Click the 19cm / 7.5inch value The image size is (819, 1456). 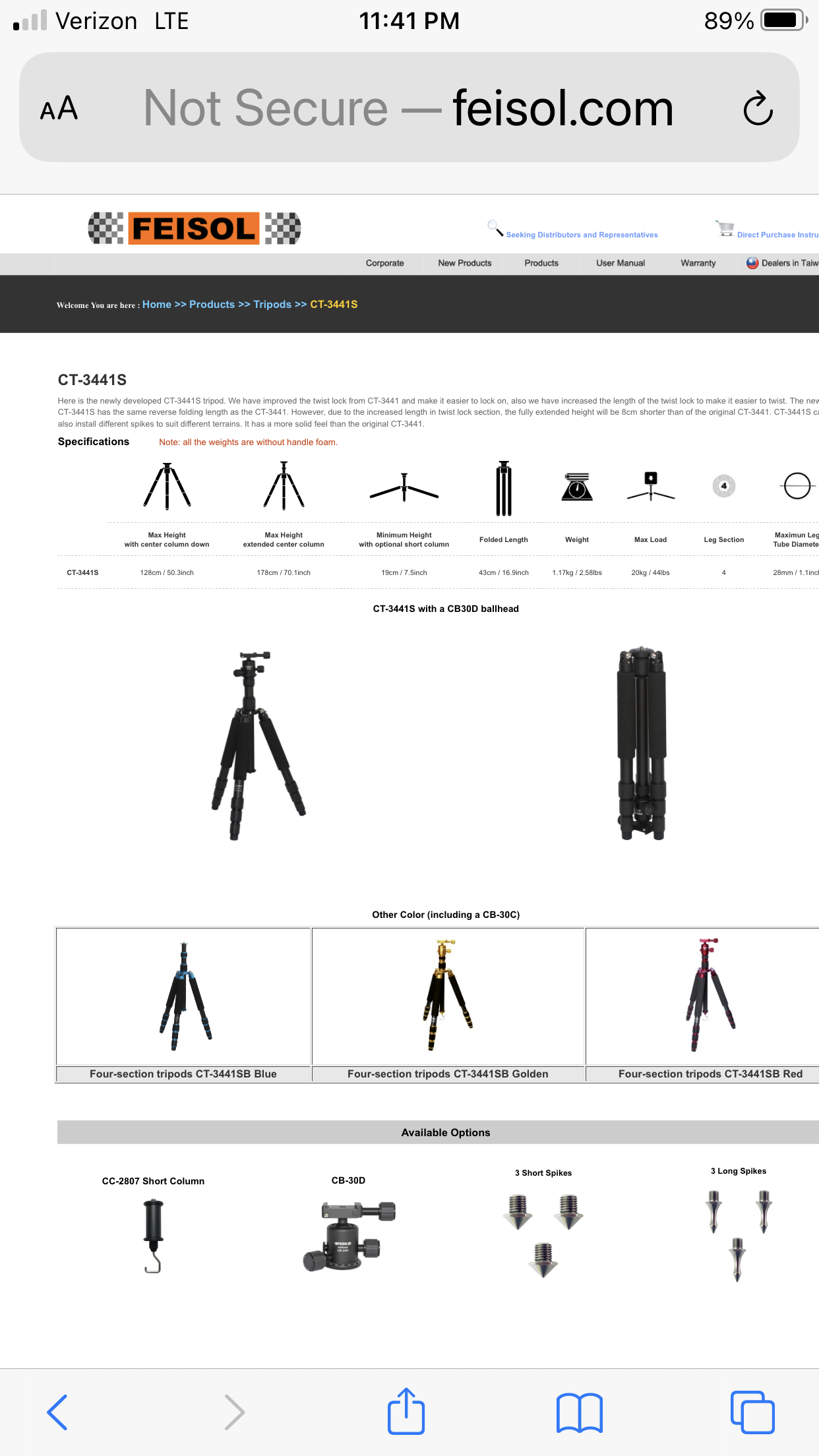pos(404,572)
